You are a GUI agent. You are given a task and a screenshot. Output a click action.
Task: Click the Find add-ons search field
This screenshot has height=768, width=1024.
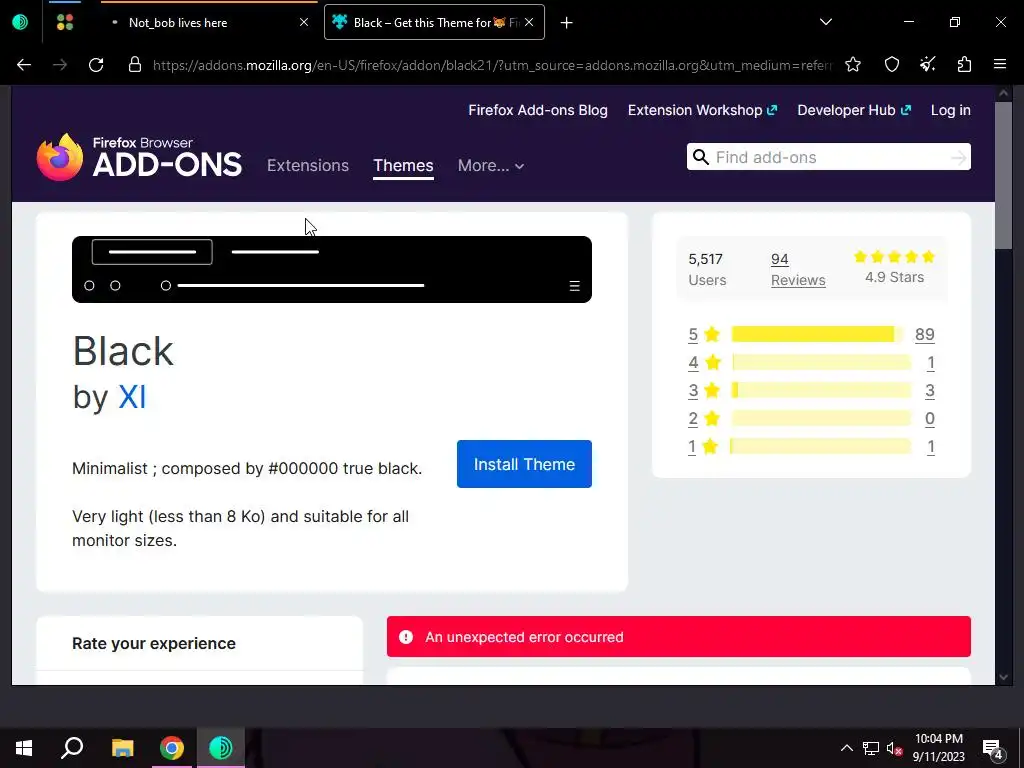[828, 157]
